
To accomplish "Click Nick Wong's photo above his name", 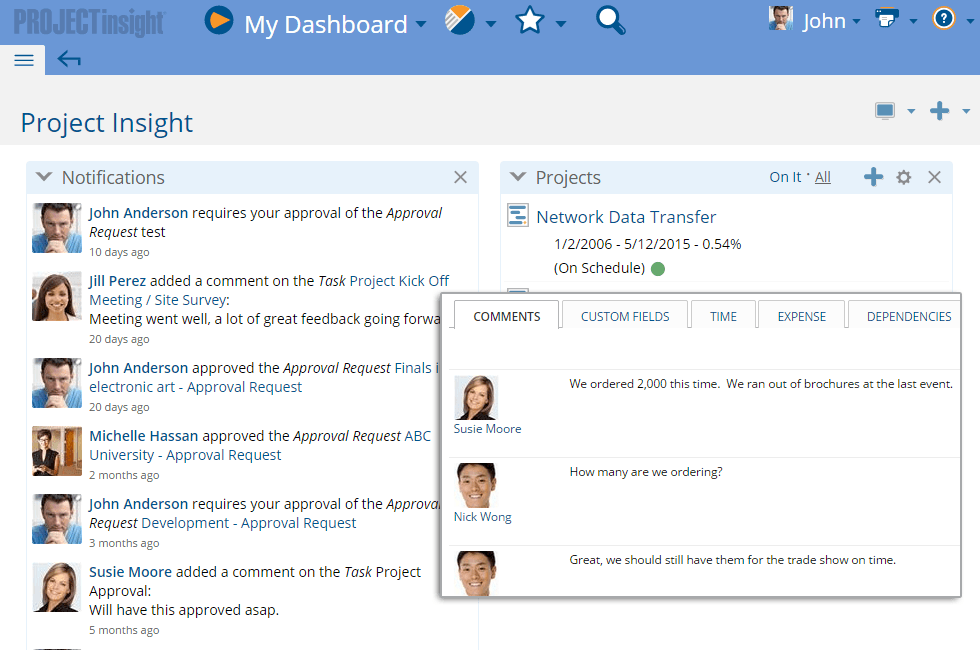I will [476, 485].
